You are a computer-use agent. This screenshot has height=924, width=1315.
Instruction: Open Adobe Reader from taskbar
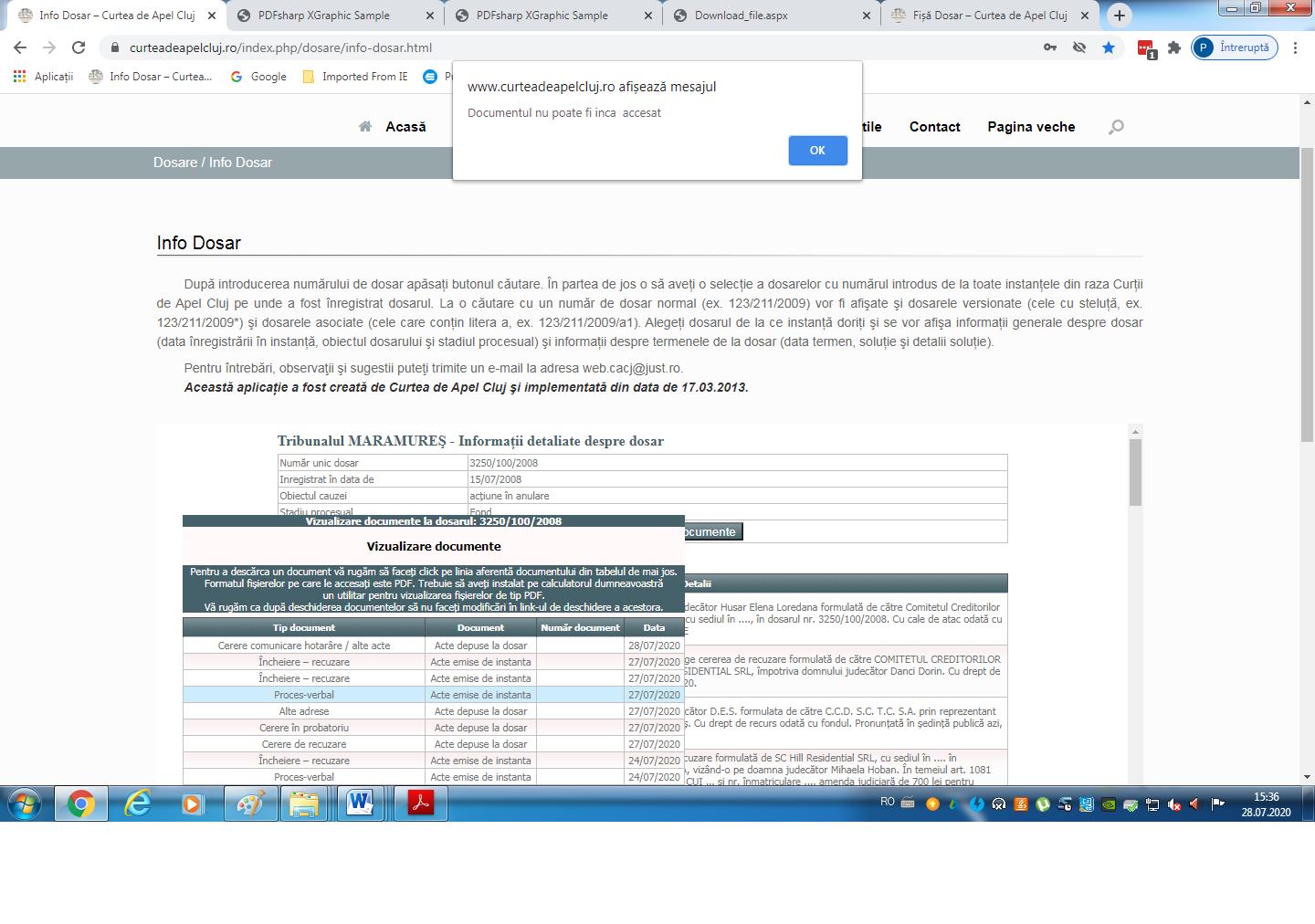pyautogui.click(x=421, y=803)
